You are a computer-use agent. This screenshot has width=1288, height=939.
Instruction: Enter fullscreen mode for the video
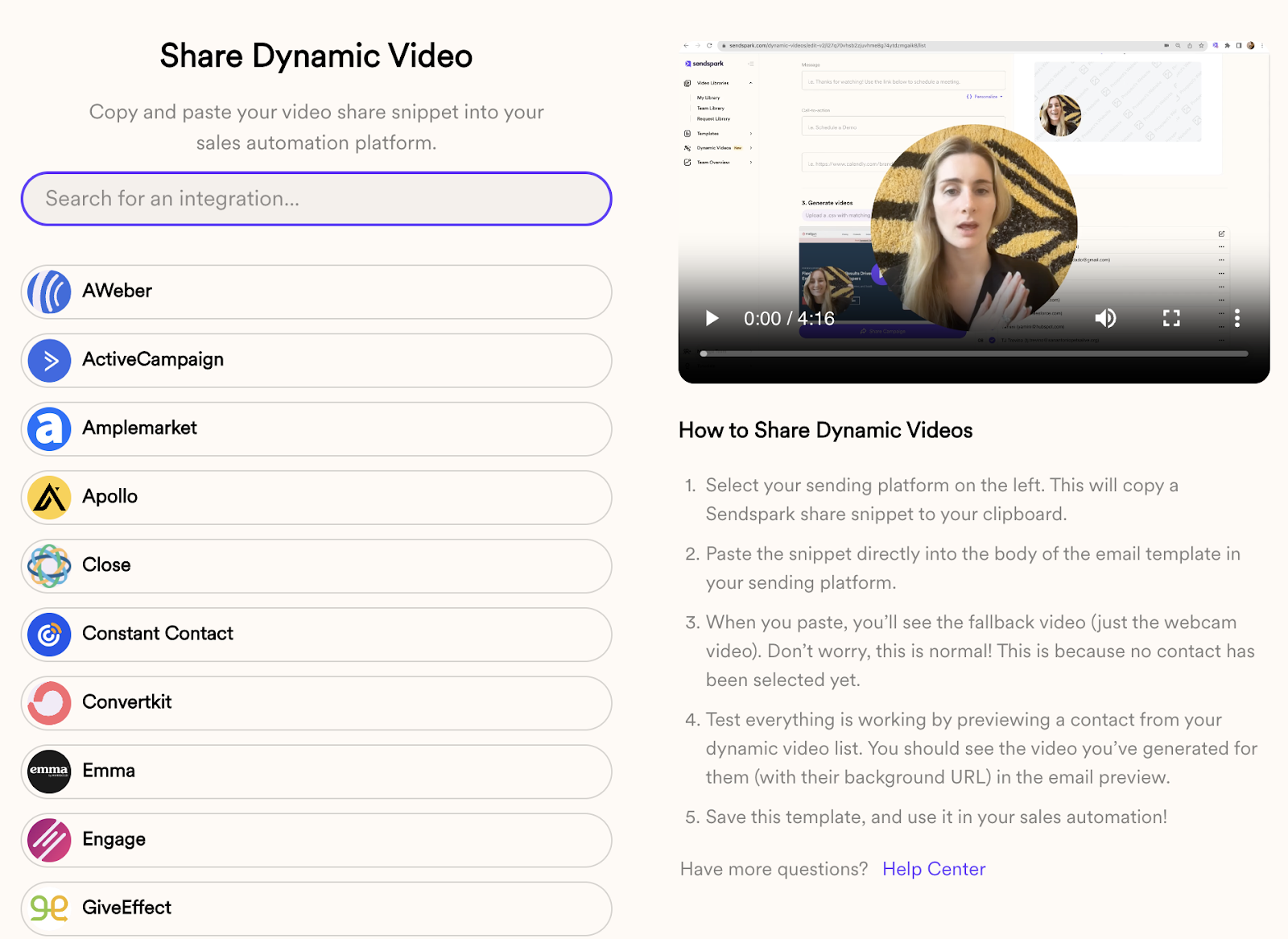1171,318
